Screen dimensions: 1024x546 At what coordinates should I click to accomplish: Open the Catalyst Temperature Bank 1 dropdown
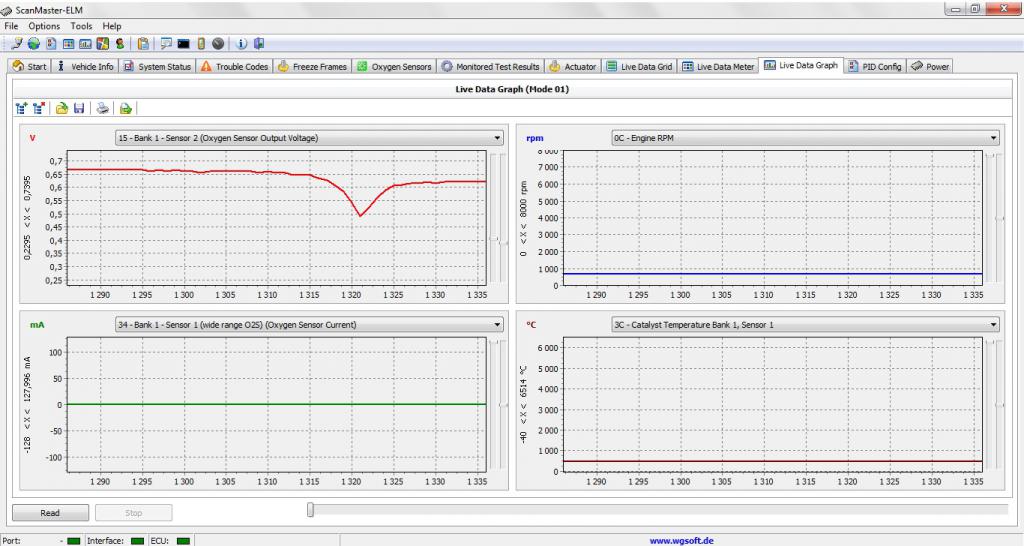[x=993, y=325]
